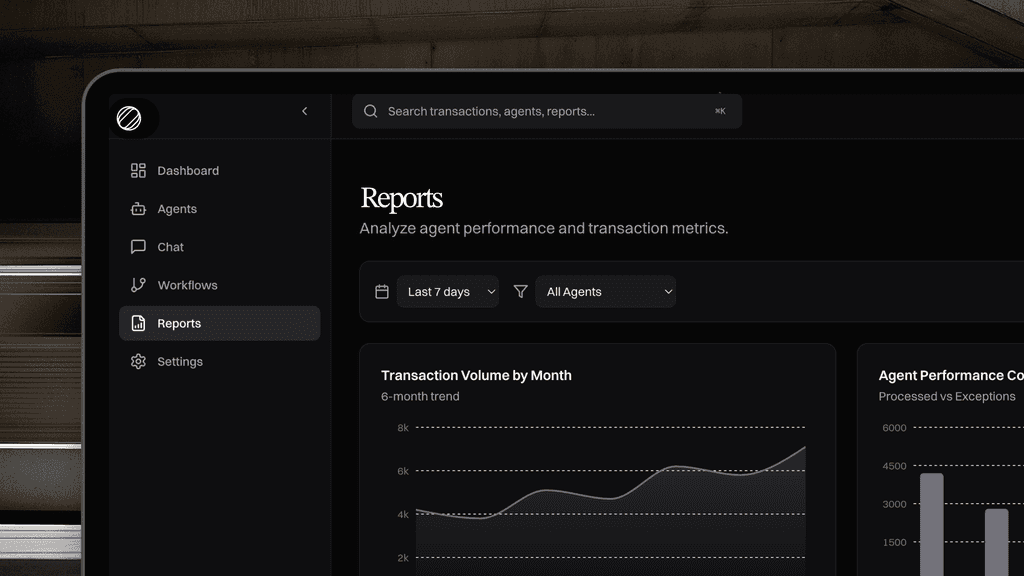Viewport: 1024px width, 576px height.
Task: Click the search magnifier icon
Action: 370,111
